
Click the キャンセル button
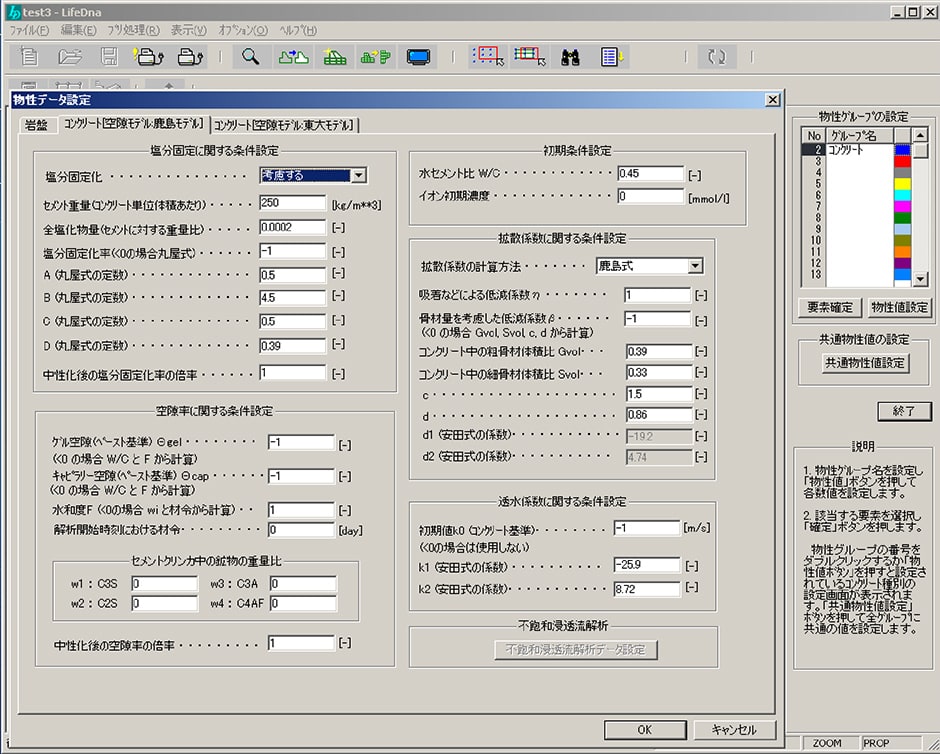coord(734,729)
